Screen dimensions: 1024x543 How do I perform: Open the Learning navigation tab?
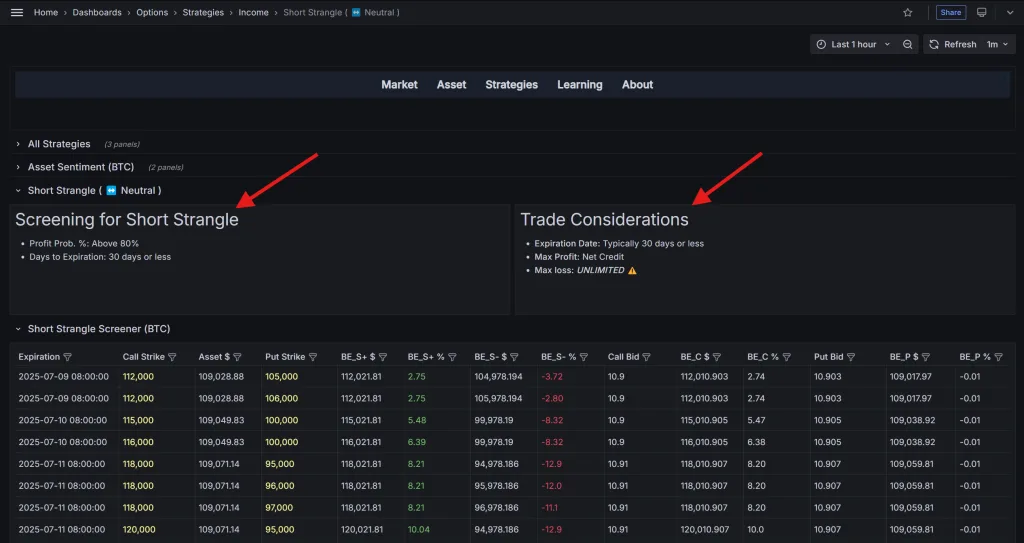click(579, 85)
